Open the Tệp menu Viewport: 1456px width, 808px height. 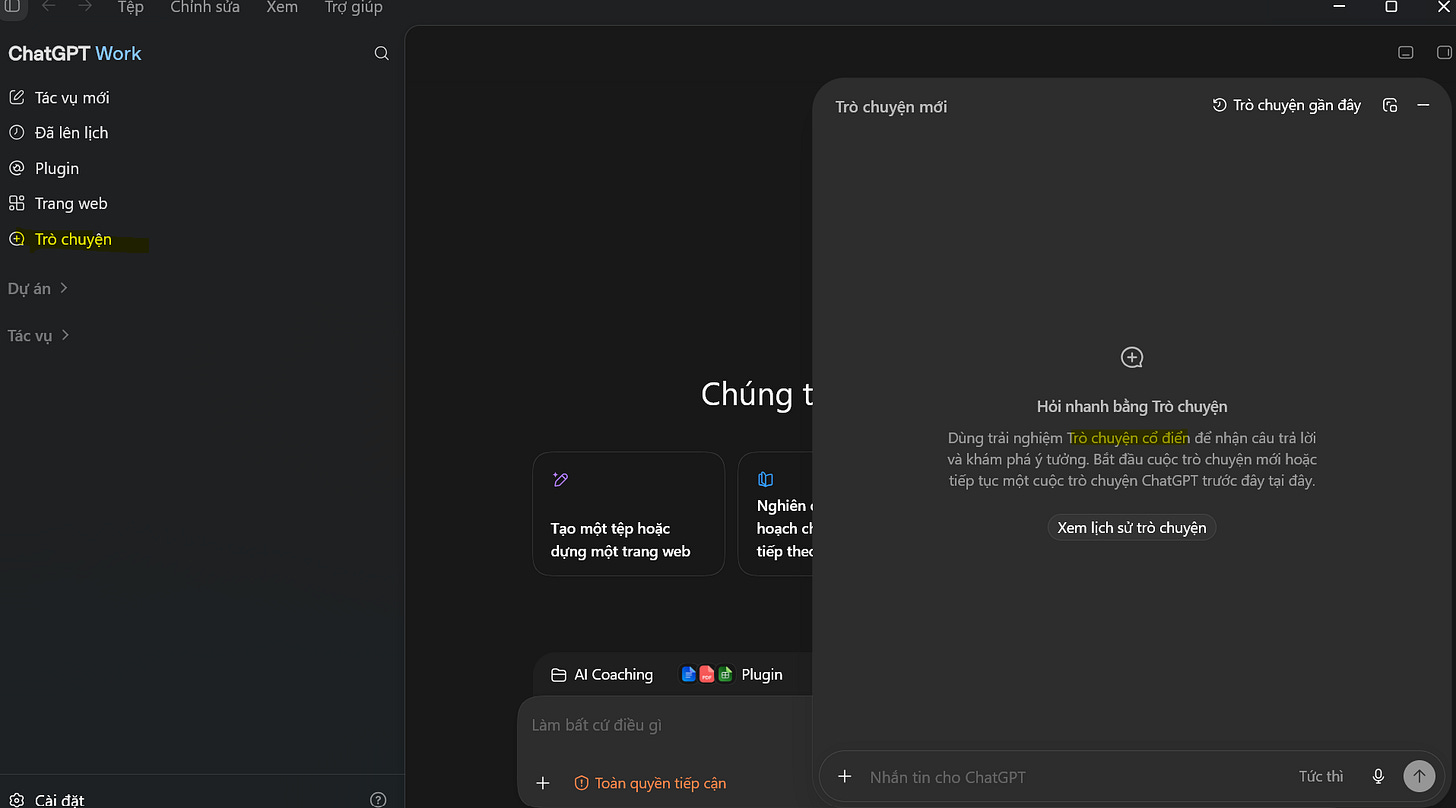coord(131,7)
